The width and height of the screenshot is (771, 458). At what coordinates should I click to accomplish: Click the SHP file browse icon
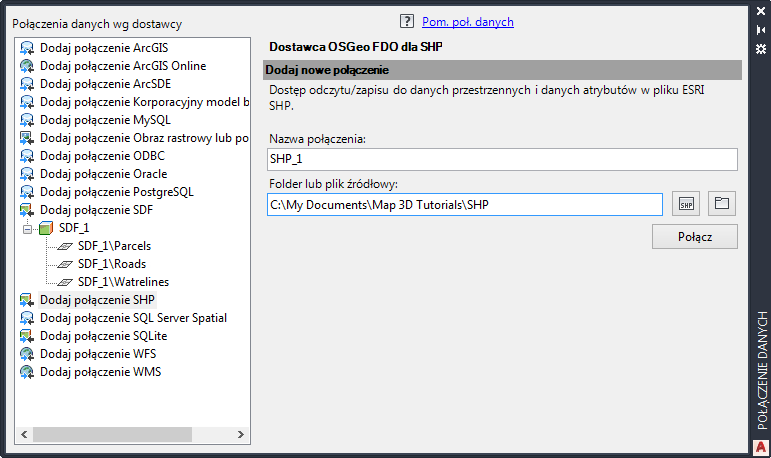pos(685,204)
